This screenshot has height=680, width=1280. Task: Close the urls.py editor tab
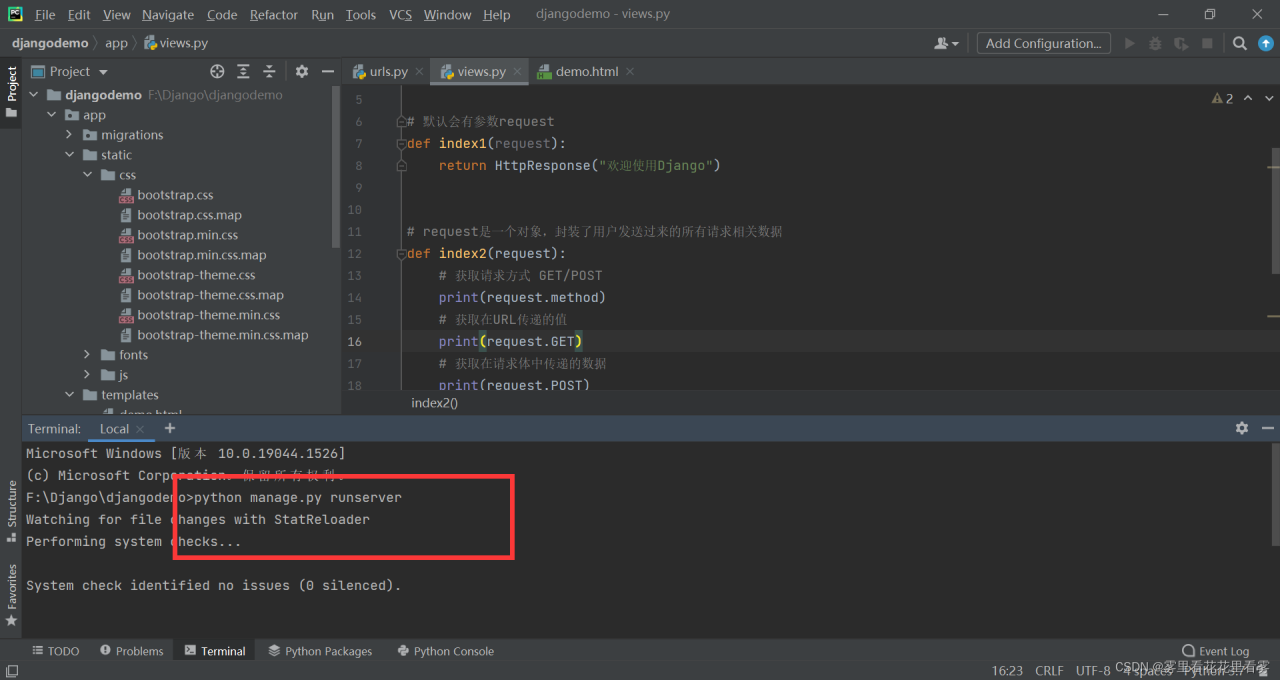420,72
